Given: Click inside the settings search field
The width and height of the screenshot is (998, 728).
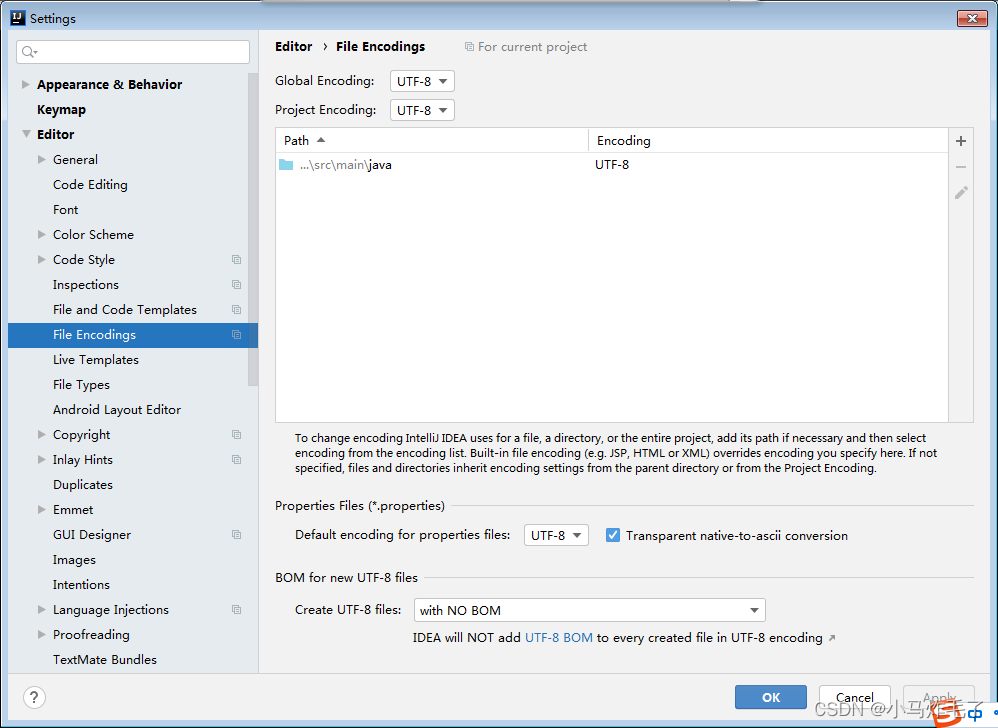Looking at the screenshot, I should point(133,52).
